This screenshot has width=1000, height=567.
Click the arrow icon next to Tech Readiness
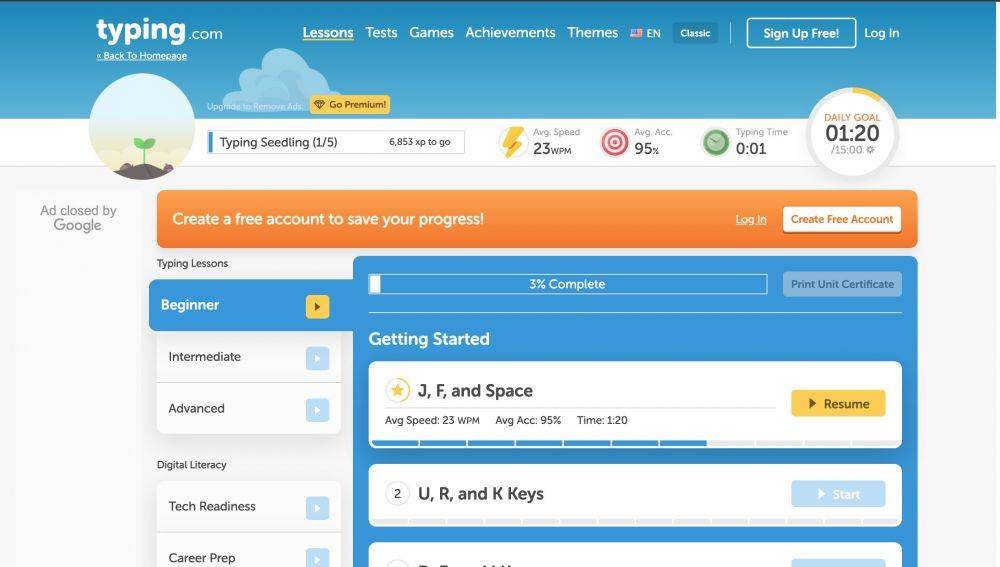[318, 508]
